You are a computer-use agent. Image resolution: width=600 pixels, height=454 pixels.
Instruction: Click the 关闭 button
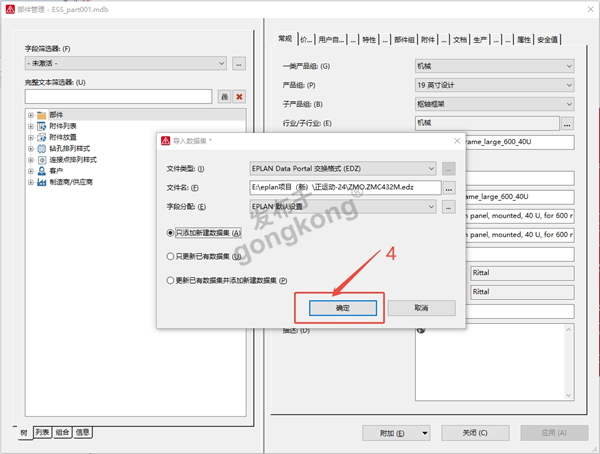point(475,433)
